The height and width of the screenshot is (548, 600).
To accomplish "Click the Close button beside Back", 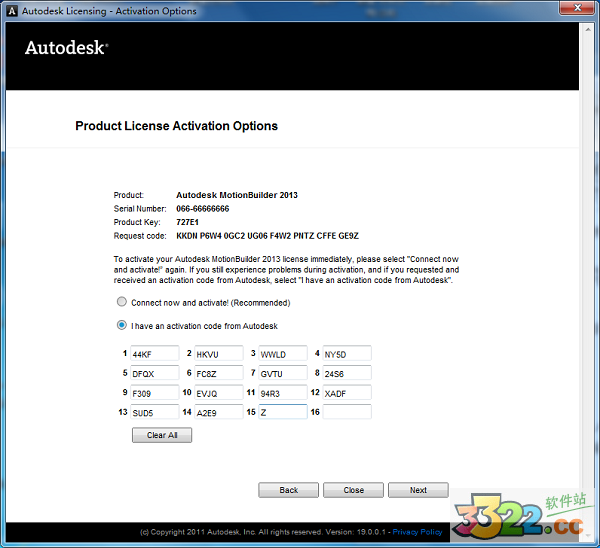I will click(353, 490).
